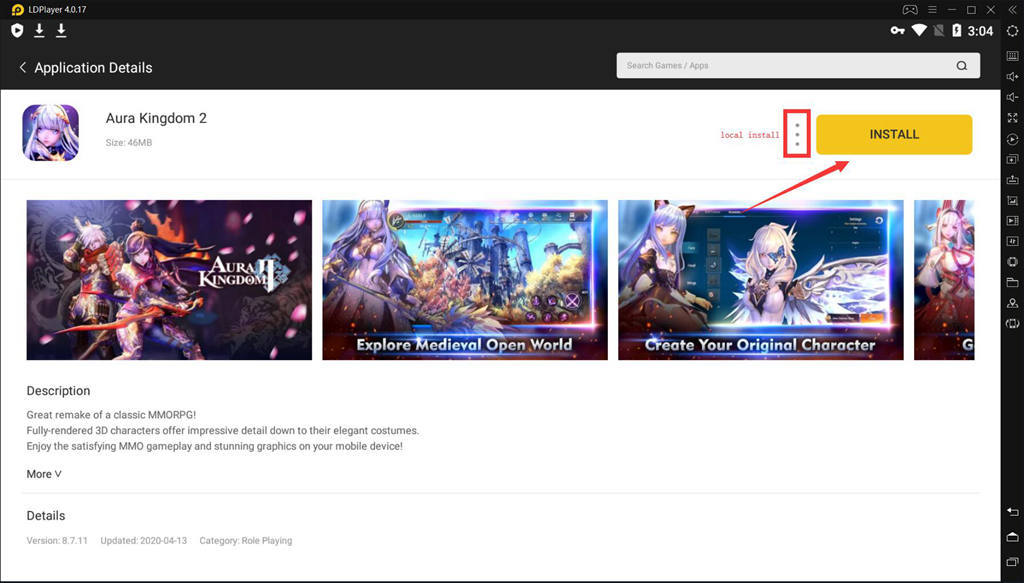Open the keyboard mapping tool
Viewport: 1024px width, 583px height.
point(1012,54)
